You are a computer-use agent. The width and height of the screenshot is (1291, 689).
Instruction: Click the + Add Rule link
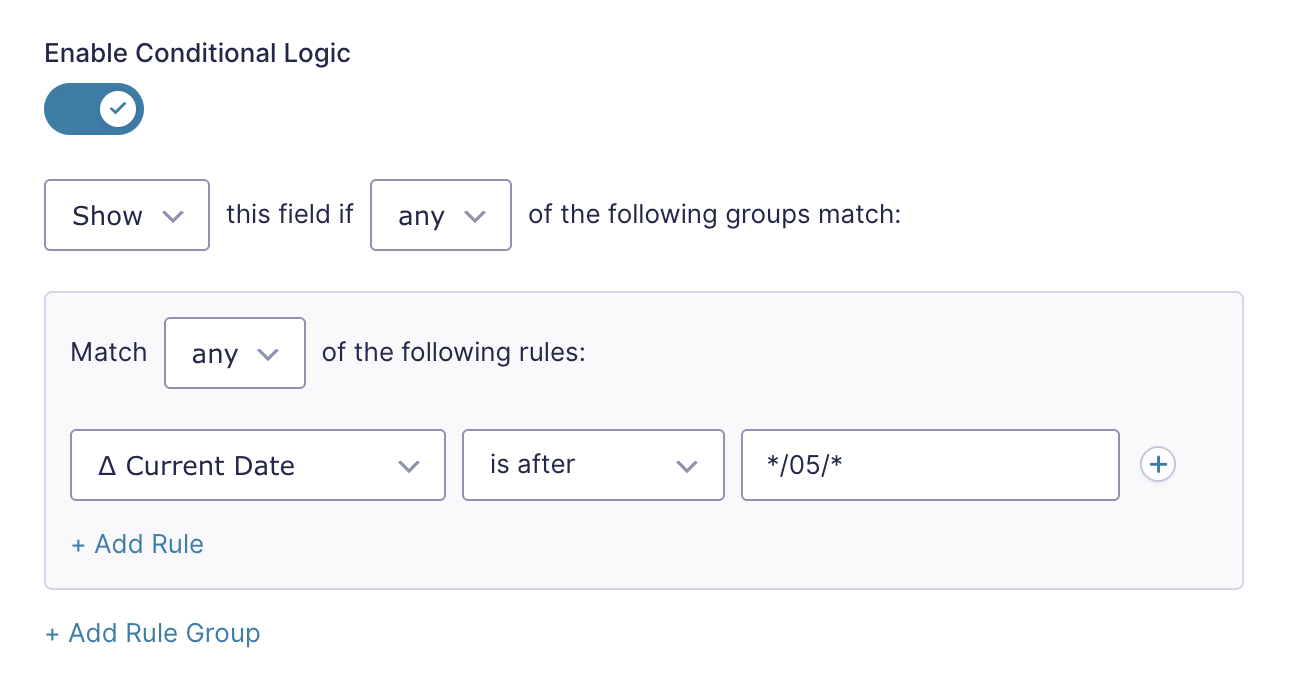(137, 544)
